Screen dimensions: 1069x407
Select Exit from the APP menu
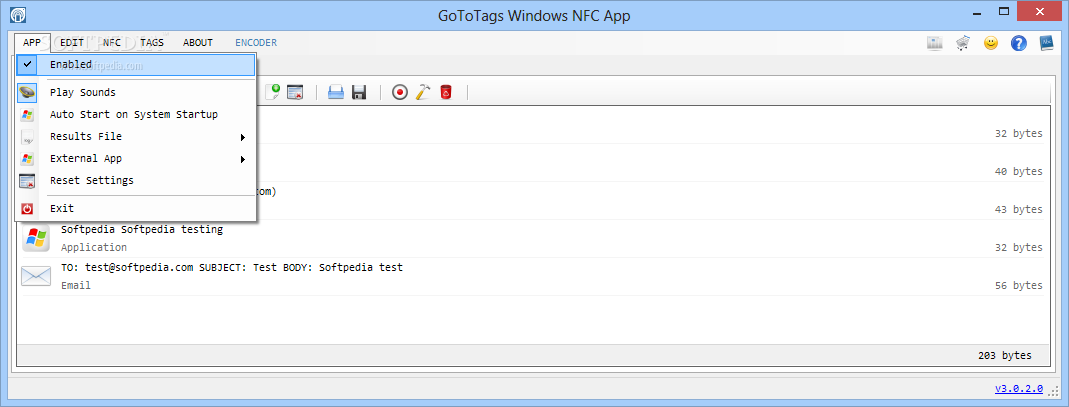(x=135, y=209)
